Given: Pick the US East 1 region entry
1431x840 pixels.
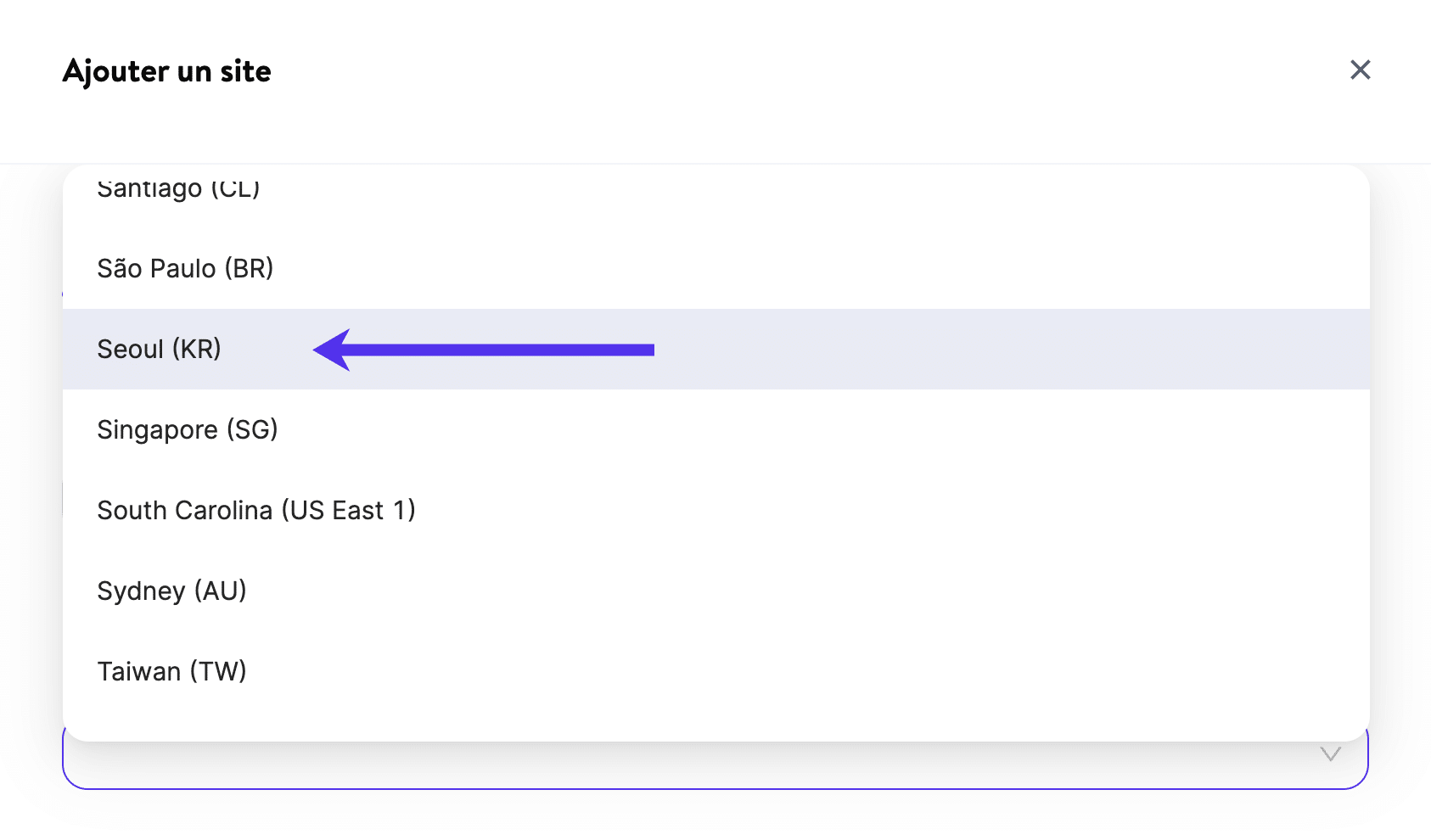Looking at the screenshot, I should (x=256, y=511).
